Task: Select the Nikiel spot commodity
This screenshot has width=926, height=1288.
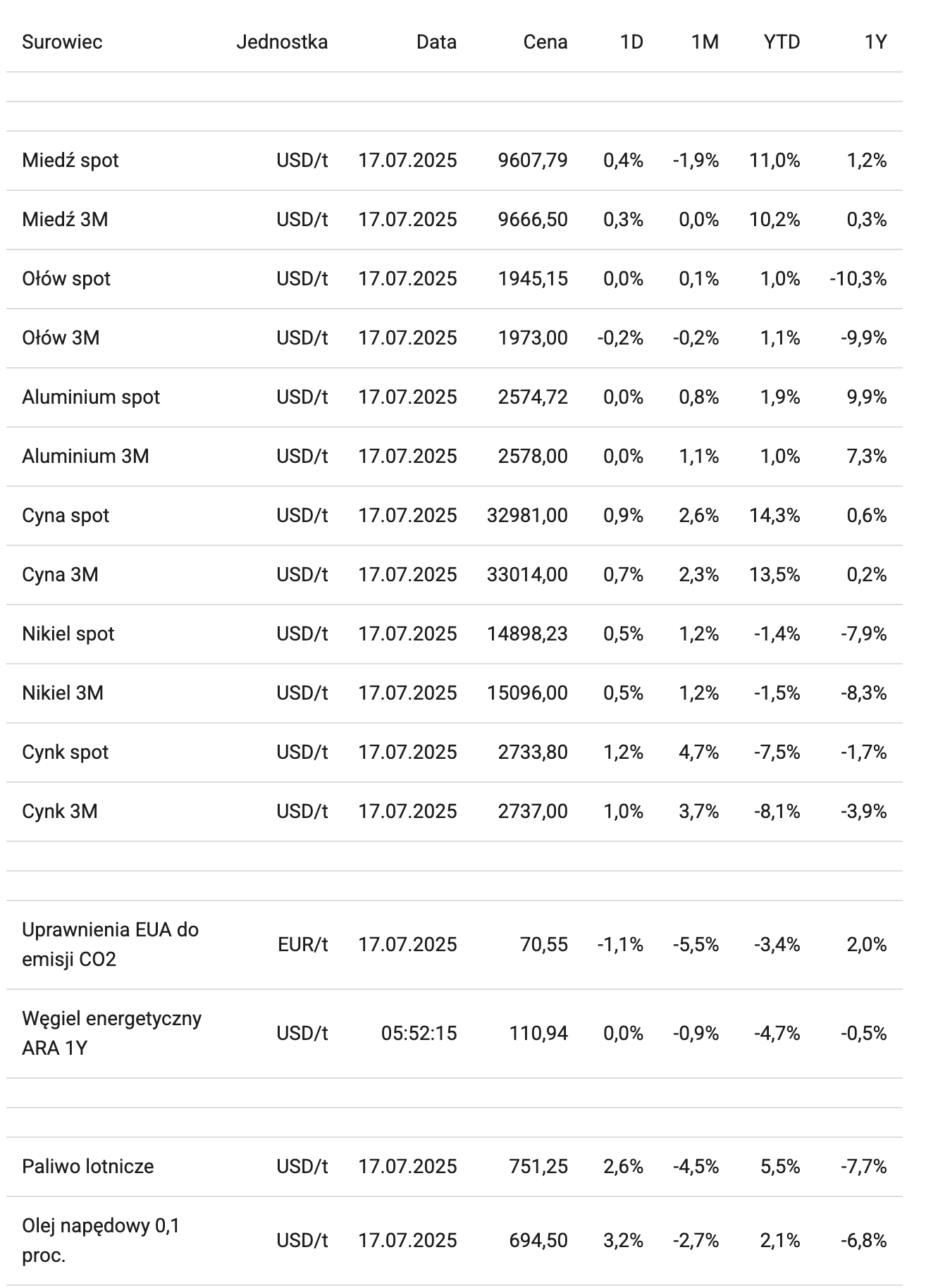Action: 68,634
